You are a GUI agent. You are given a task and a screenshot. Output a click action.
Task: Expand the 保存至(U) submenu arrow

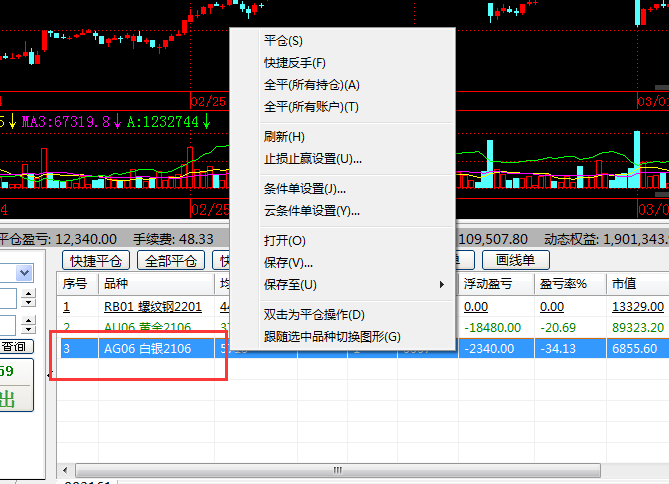point(442,285)
